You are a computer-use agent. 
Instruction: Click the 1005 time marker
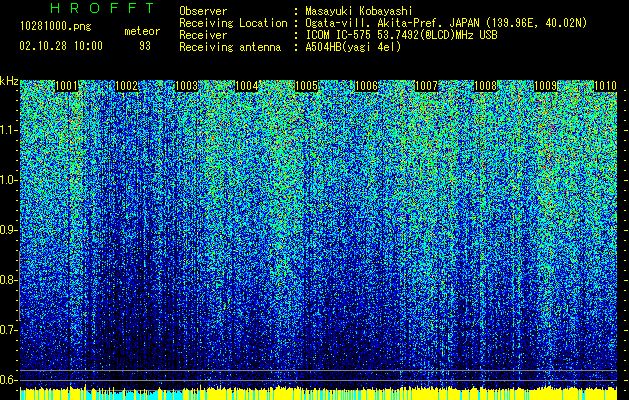(x=306, y=86)
